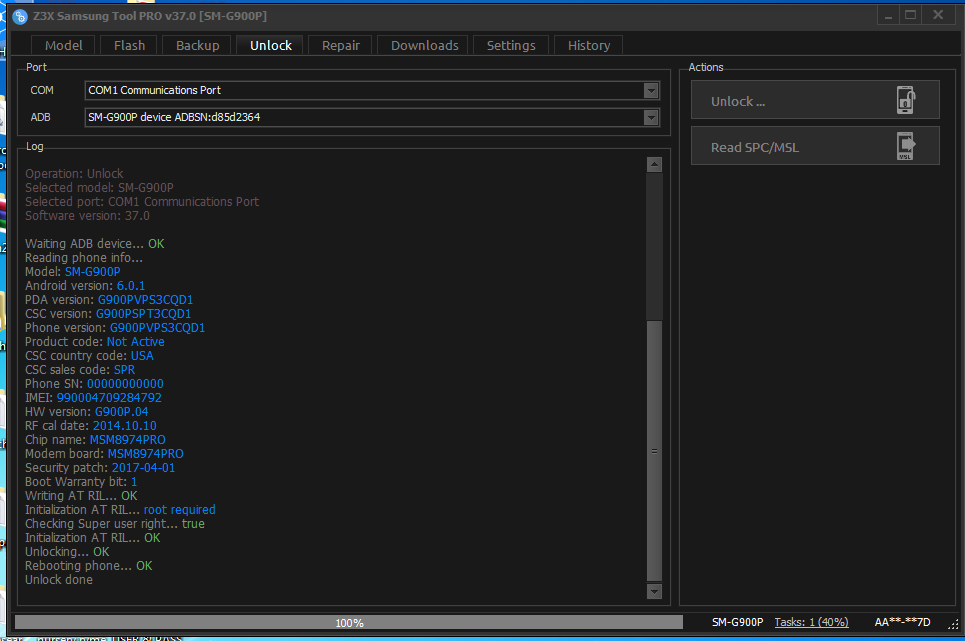Click log scrollbar down arrow

pyautogui.click(x=654, y=592)
